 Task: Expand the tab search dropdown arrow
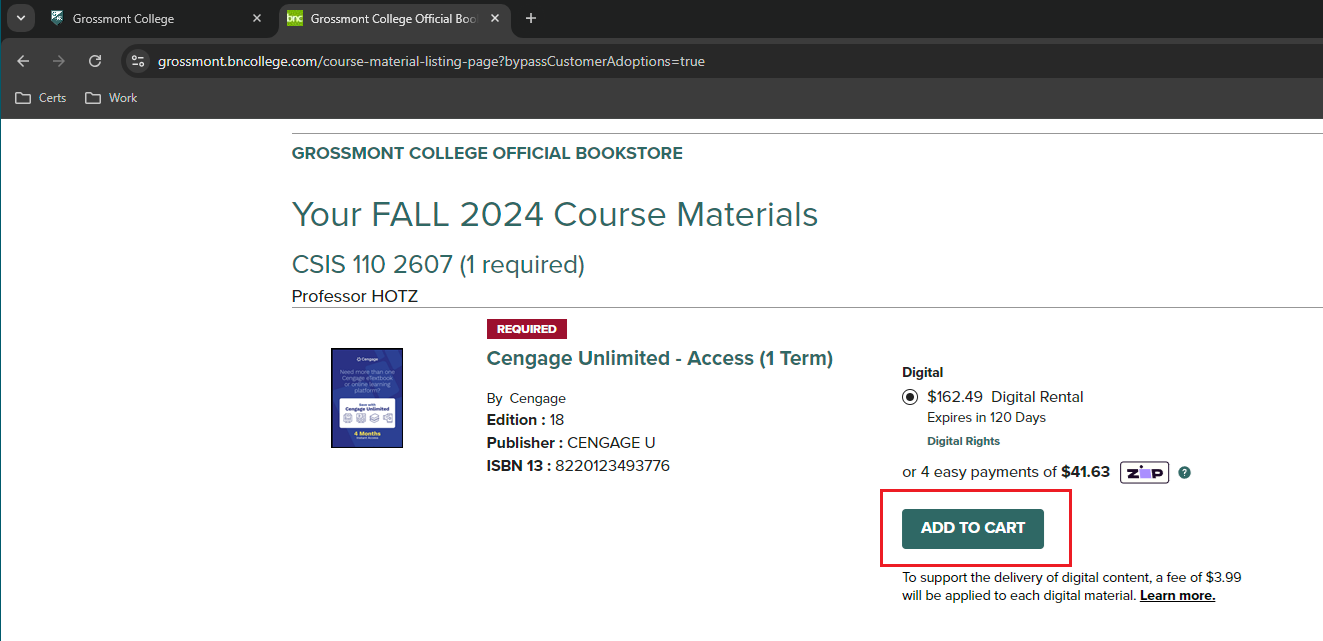pos(20,18)
